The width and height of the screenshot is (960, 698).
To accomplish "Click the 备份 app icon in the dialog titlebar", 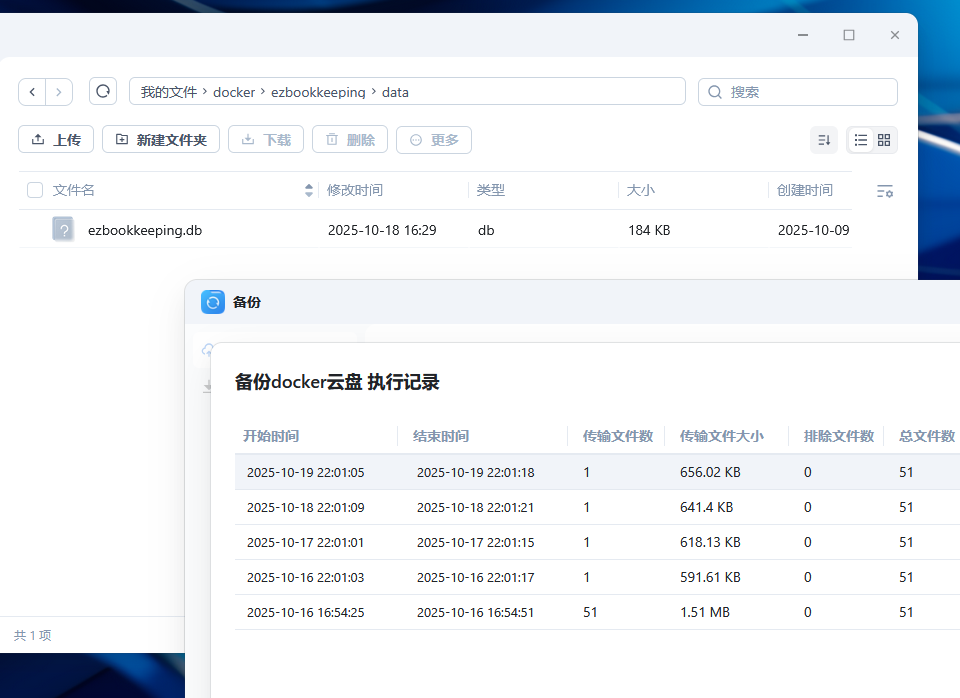I will coord(212,301).
